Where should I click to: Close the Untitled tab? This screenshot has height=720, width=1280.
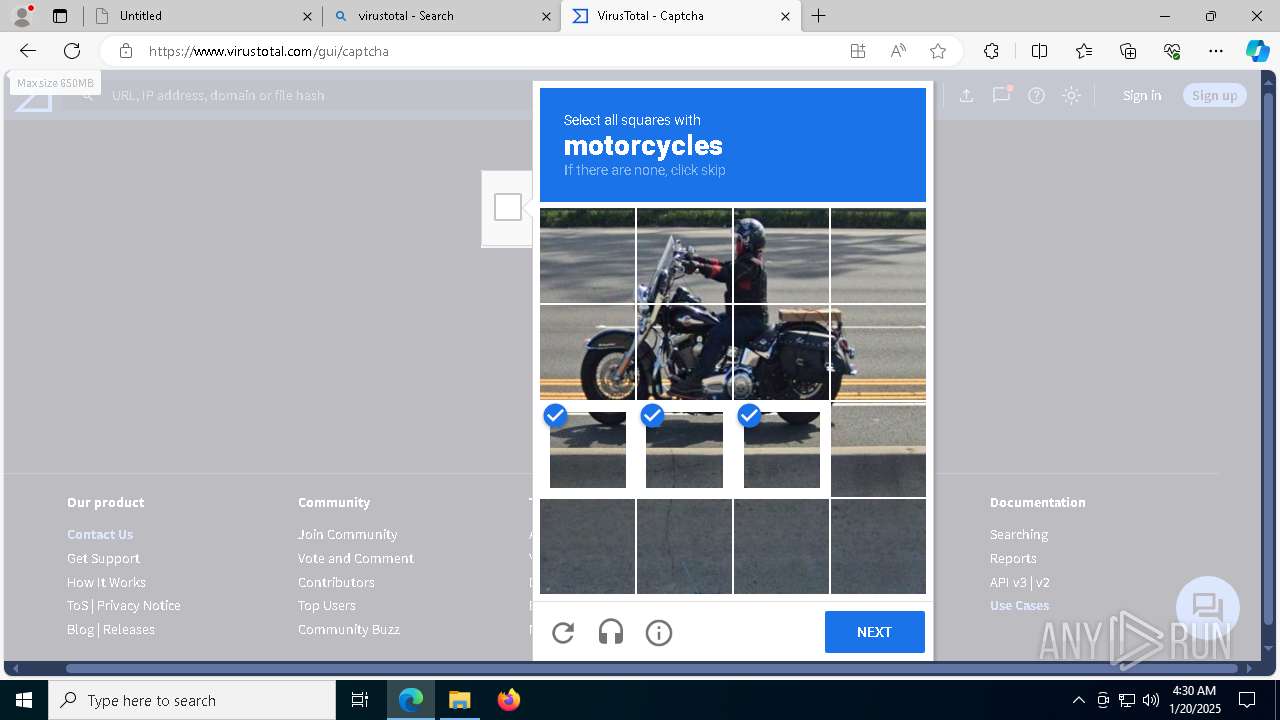click(307, 16)
